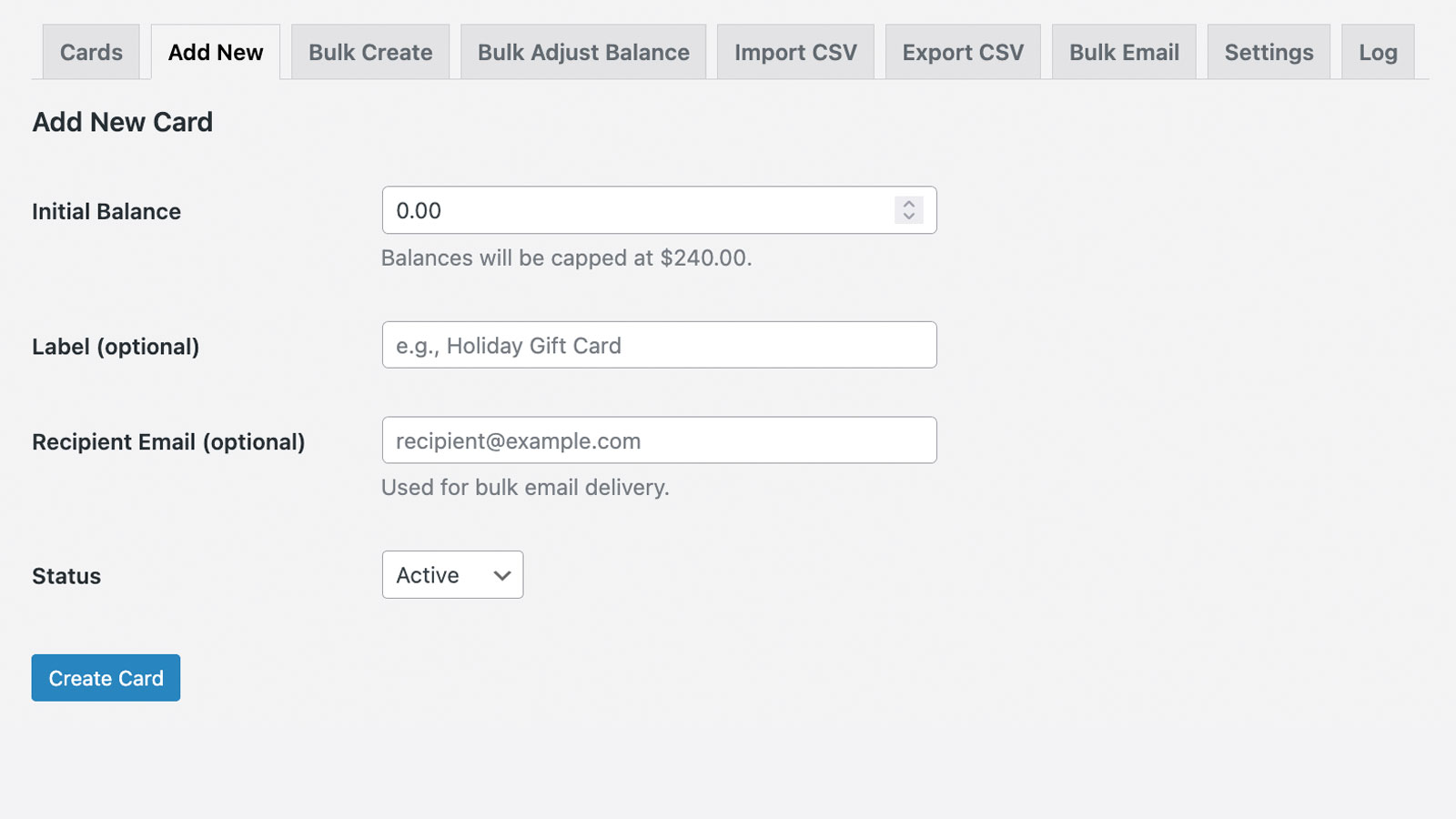Click the Initial Balance stepper up arrow

click(x=907, y=205)
